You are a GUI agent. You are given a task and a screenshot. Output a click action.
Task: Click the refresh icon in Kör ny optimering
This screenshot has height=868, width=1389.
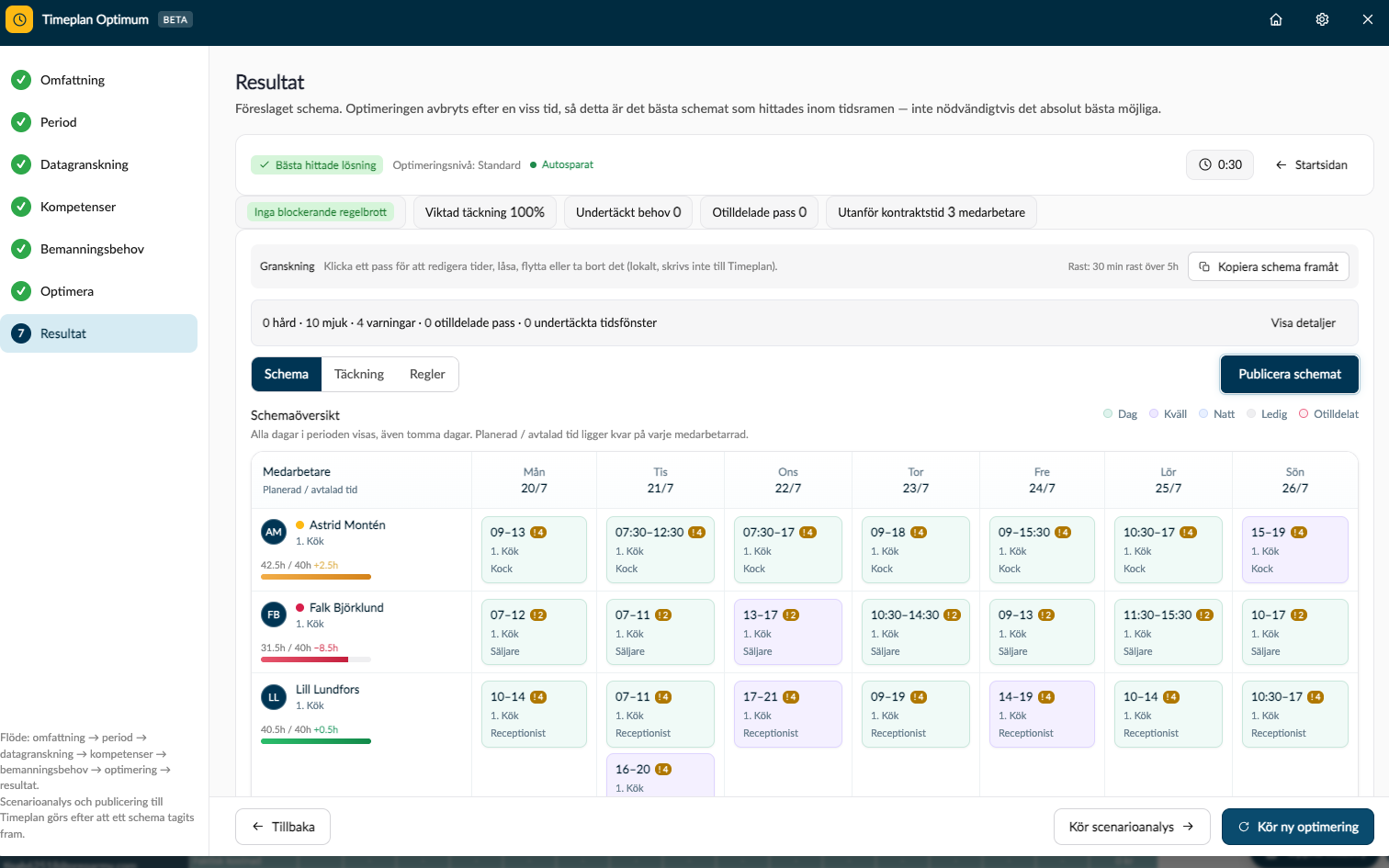tap(1244, 827)
